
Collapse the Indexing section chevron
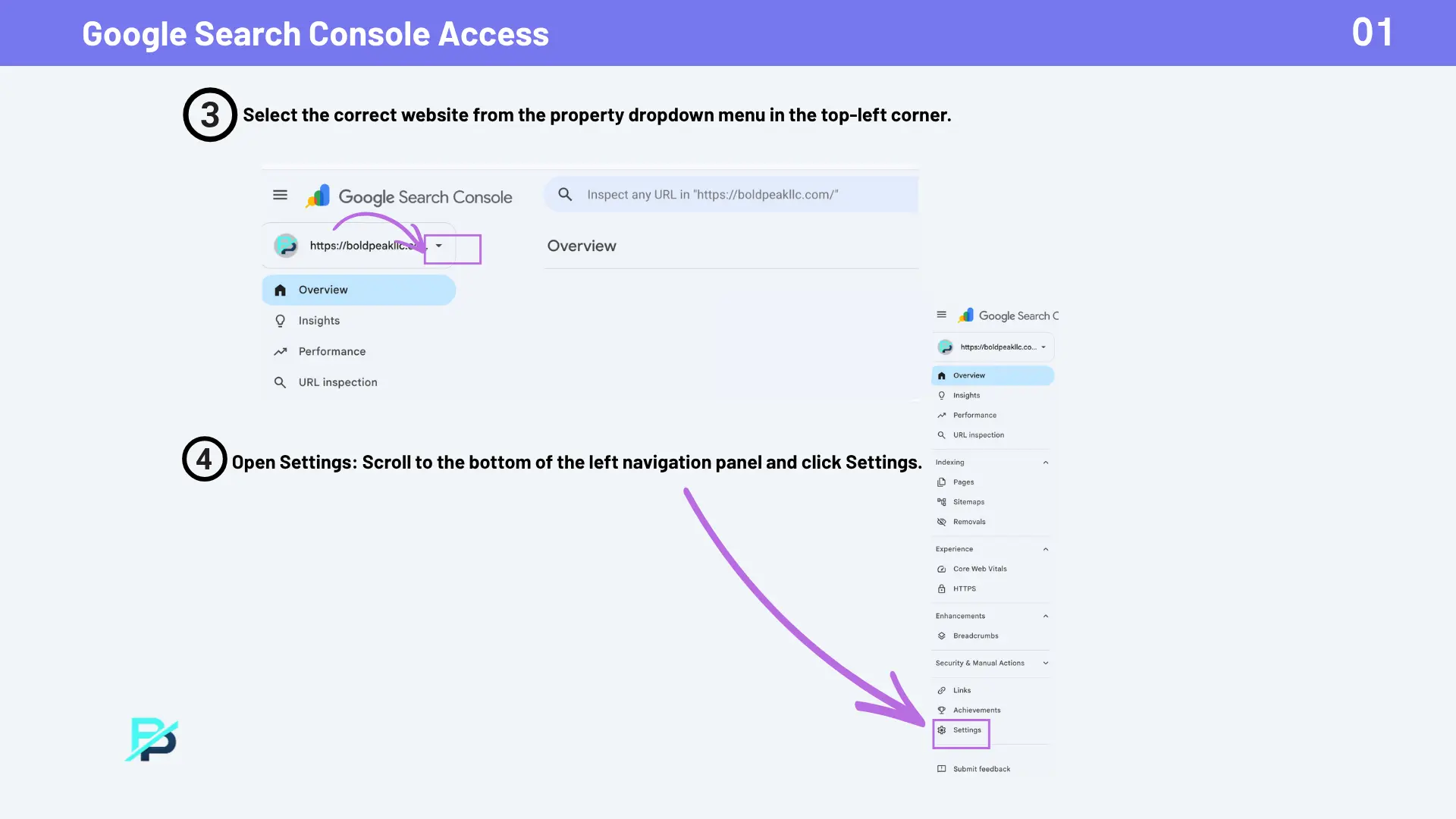click(x=1046, y=463)
